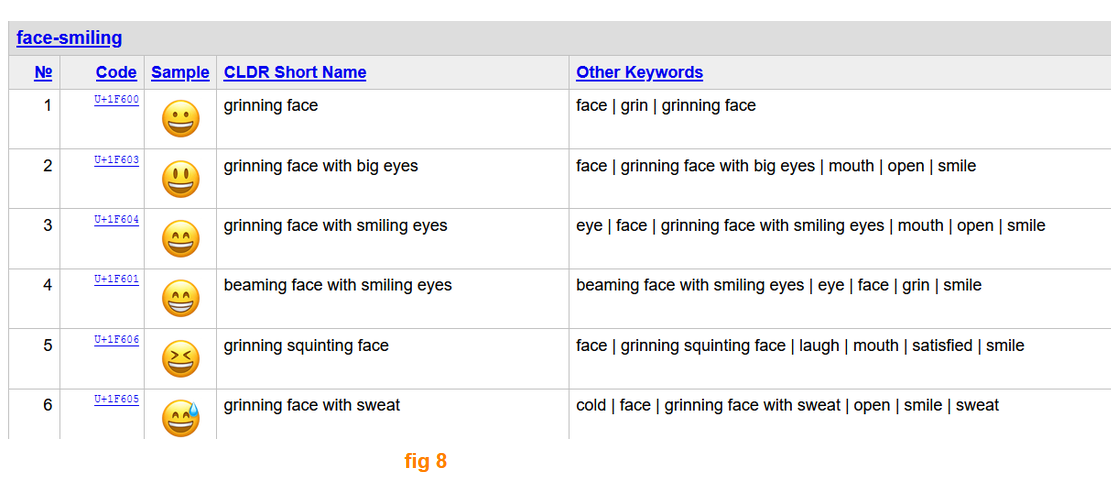This screenshot has width=1111, height=487.
Task: Select the grinning squinting face emoji
Action: [x=181, y=359]
